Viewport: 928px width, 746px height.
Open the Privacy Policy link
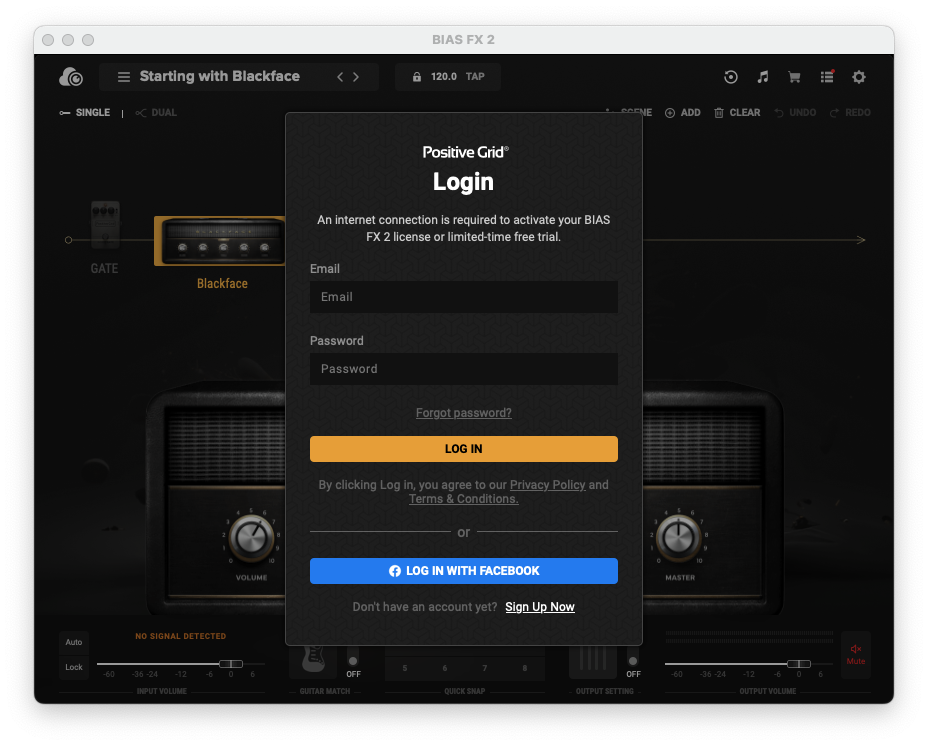pyautogui.click(x=547, y=485)
